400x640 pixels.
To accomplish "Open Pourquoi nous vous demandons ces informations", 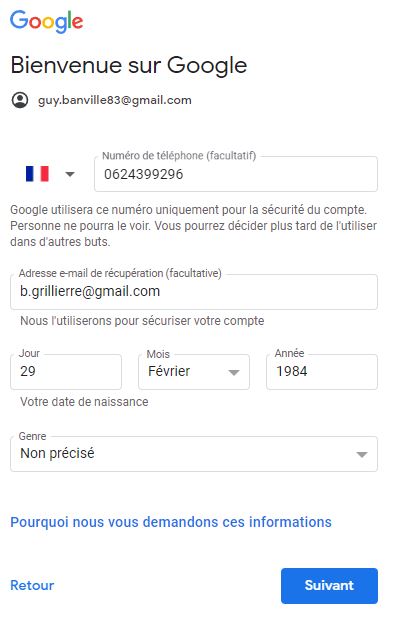I will [x=171, y=522].
